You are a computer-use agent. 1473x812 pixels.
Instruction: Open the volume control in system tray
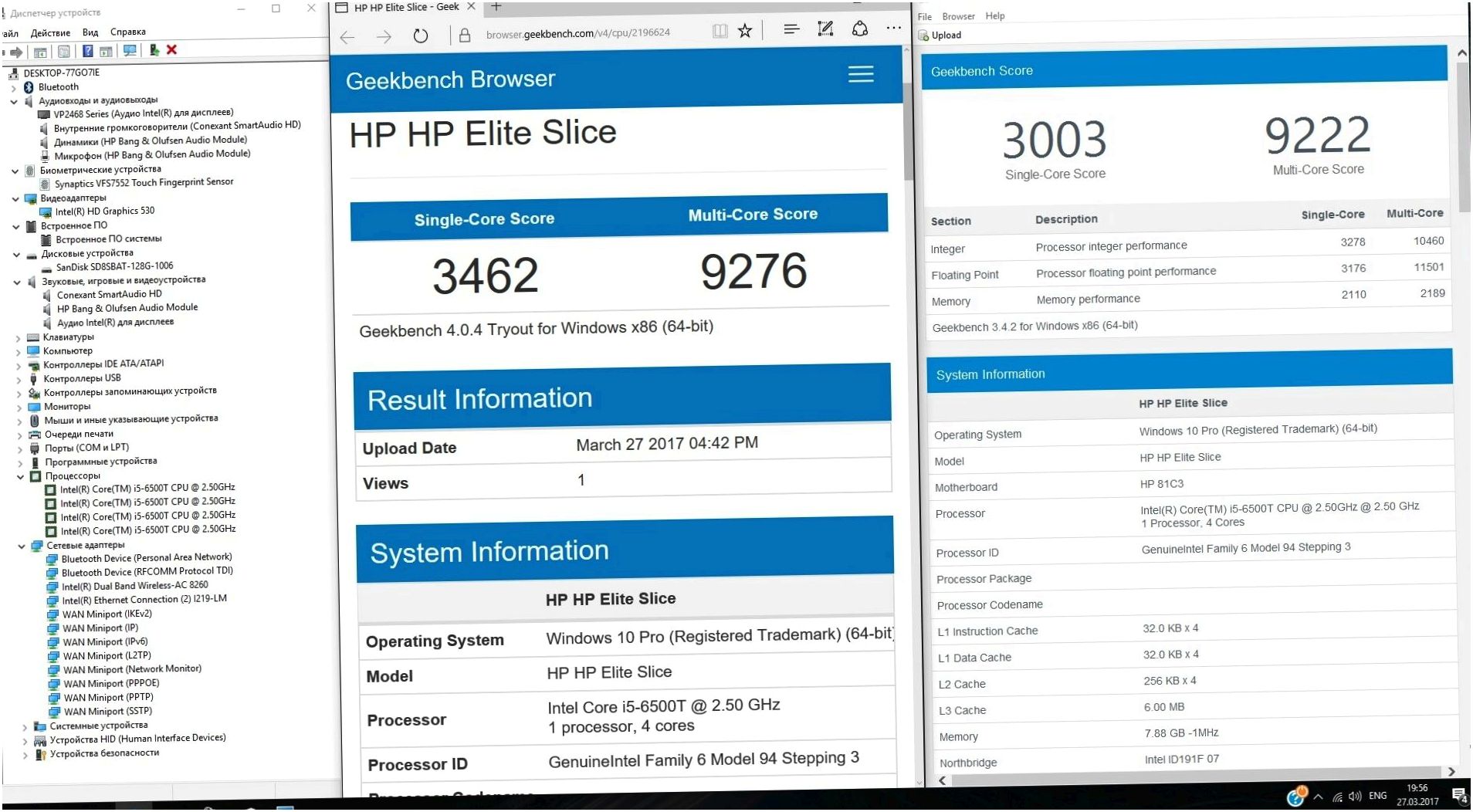[1355, 797]
